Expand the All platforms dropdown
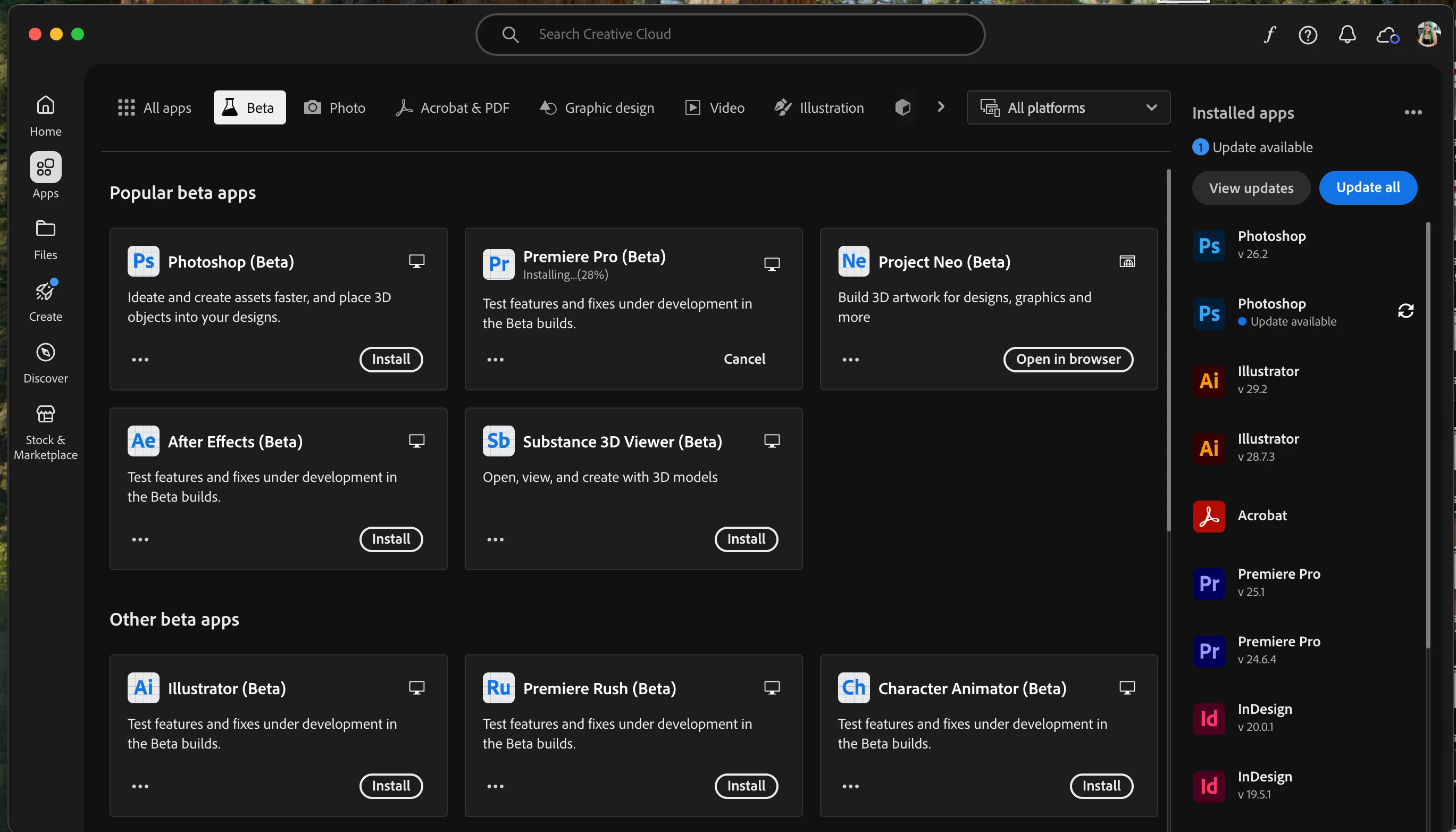1456x832 pixels. (x=1068, y=107)
